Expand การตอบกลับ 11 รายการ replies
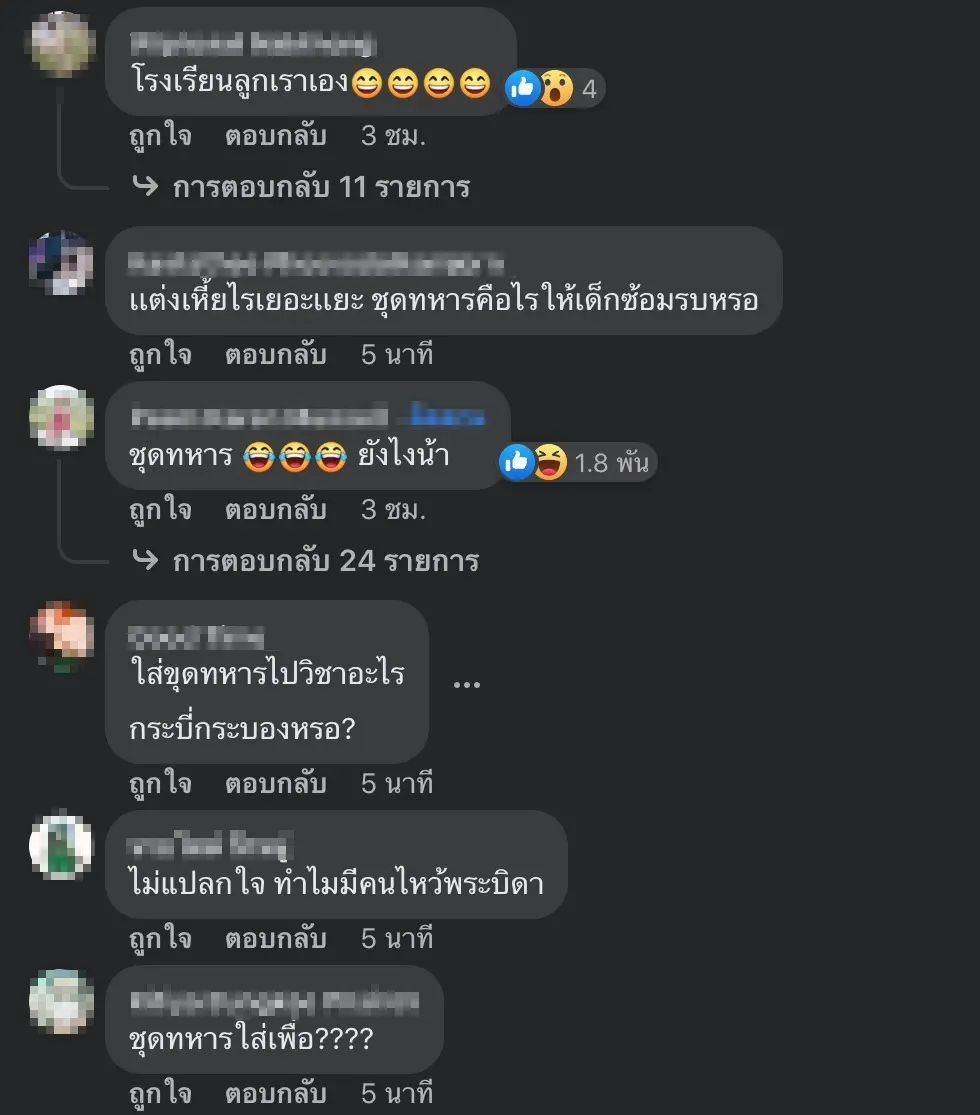Screen dimensions: 980x1115 [321, 187]
